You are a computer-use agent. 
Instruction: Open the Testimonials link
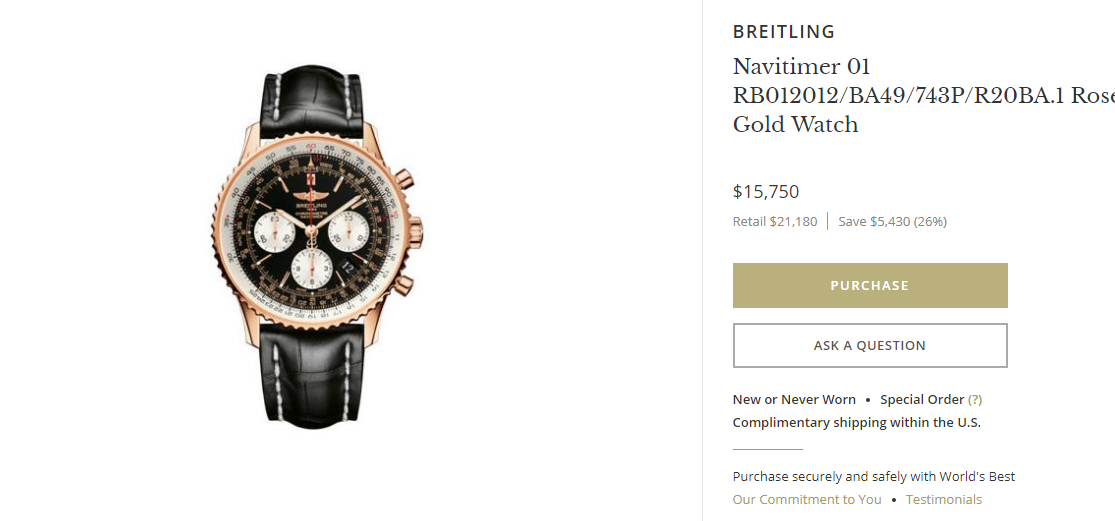click(x=944, y=500)
